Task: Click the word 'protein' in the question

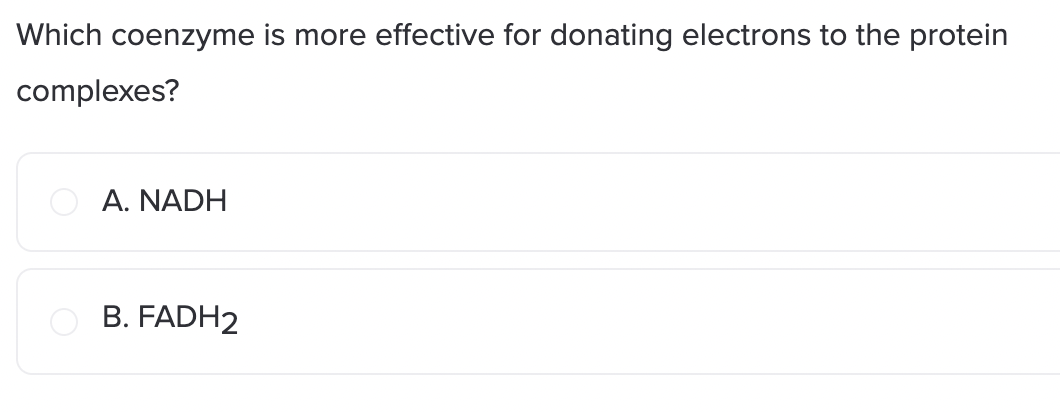Action: click(x=959, y=37)
